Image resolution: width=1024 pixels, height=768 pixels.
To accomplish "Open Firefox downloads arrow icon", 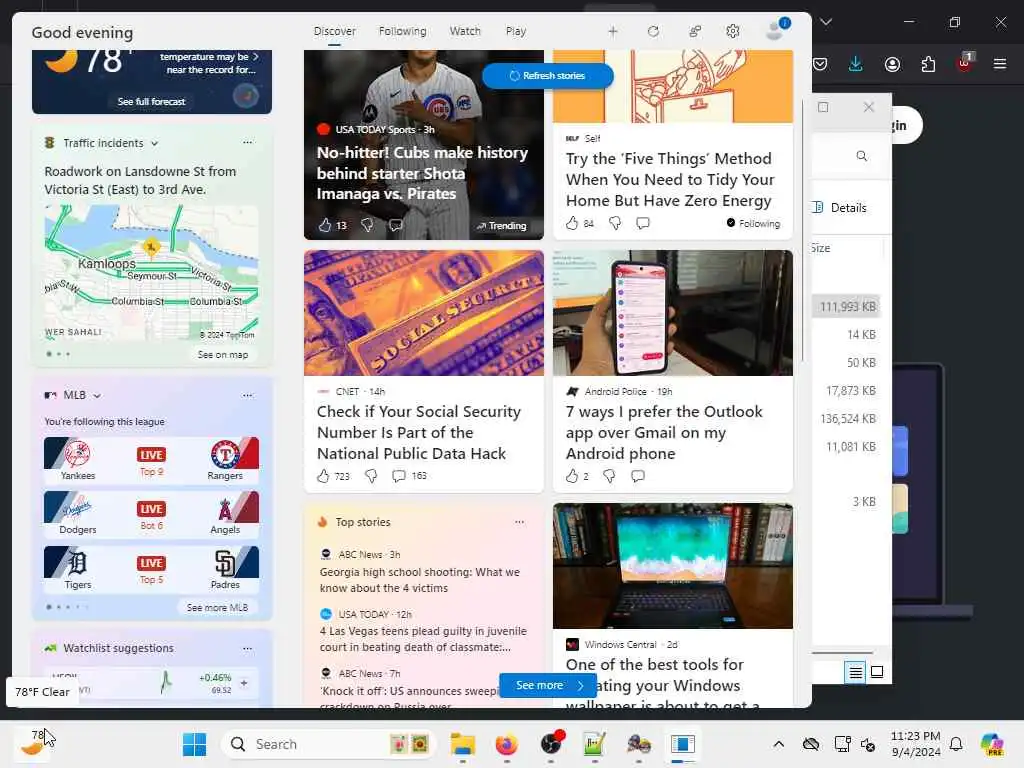I will click(856, 64).
